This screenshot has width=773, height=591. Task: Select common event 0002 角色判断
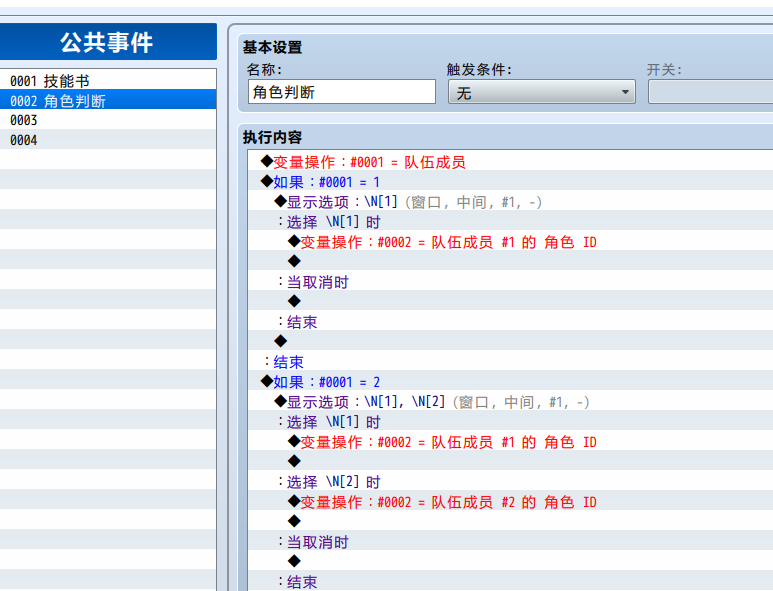(108, 100)
